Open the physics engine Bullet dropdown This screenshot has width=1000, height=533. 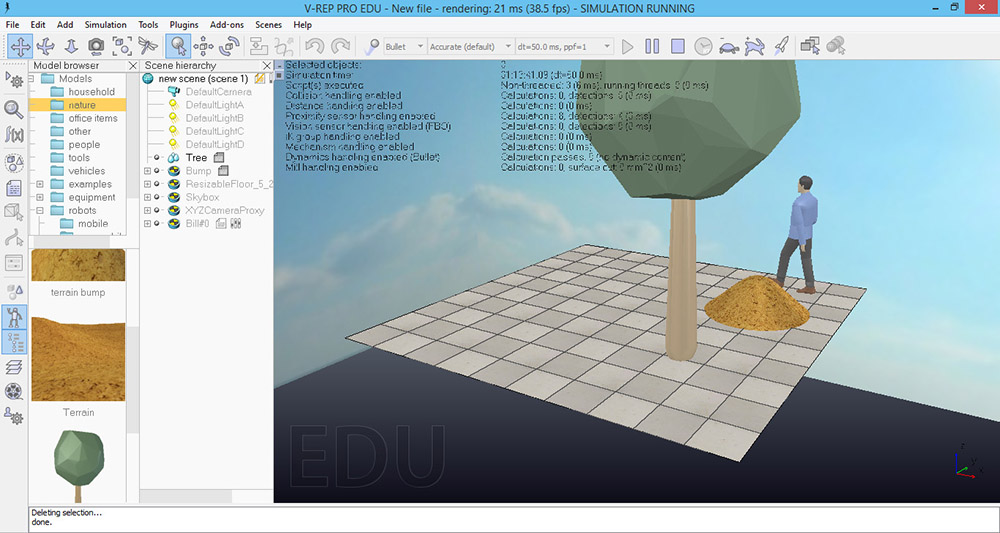404,47
